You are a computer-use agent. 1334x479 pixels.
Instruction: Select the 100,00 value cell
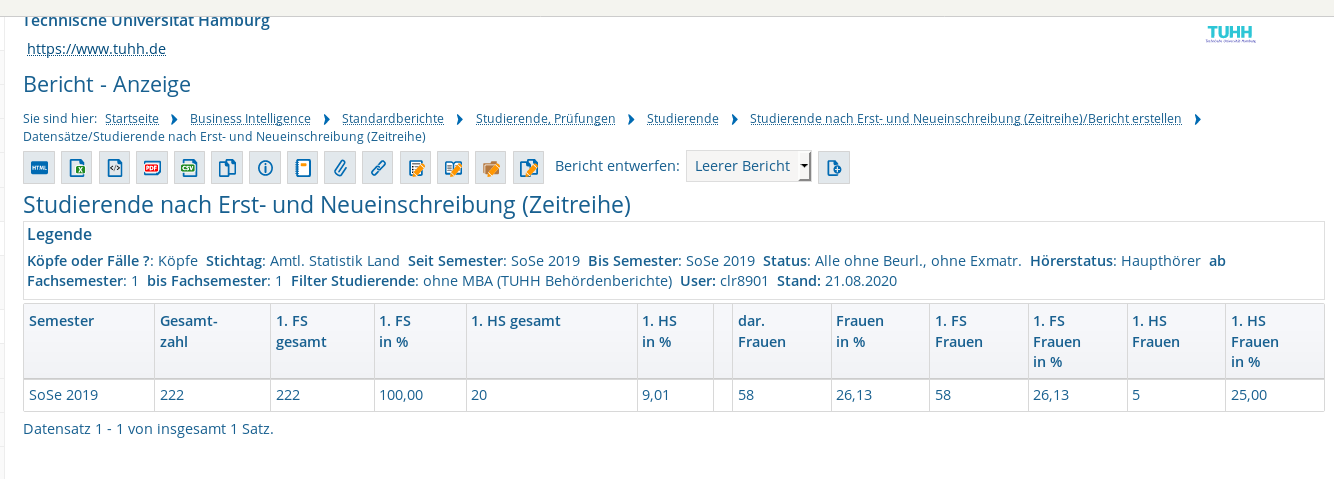[420, 395]
